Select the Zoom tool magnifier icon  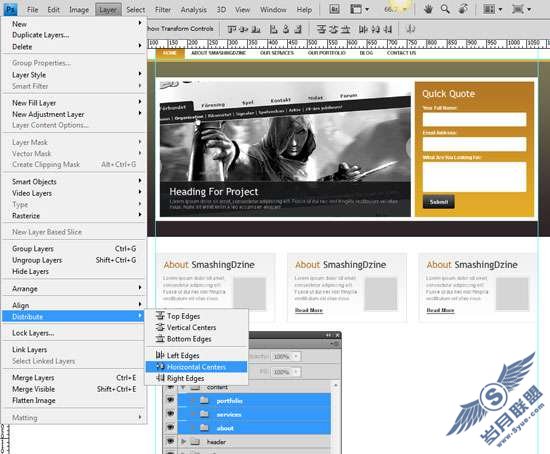(x=445, y=9)
